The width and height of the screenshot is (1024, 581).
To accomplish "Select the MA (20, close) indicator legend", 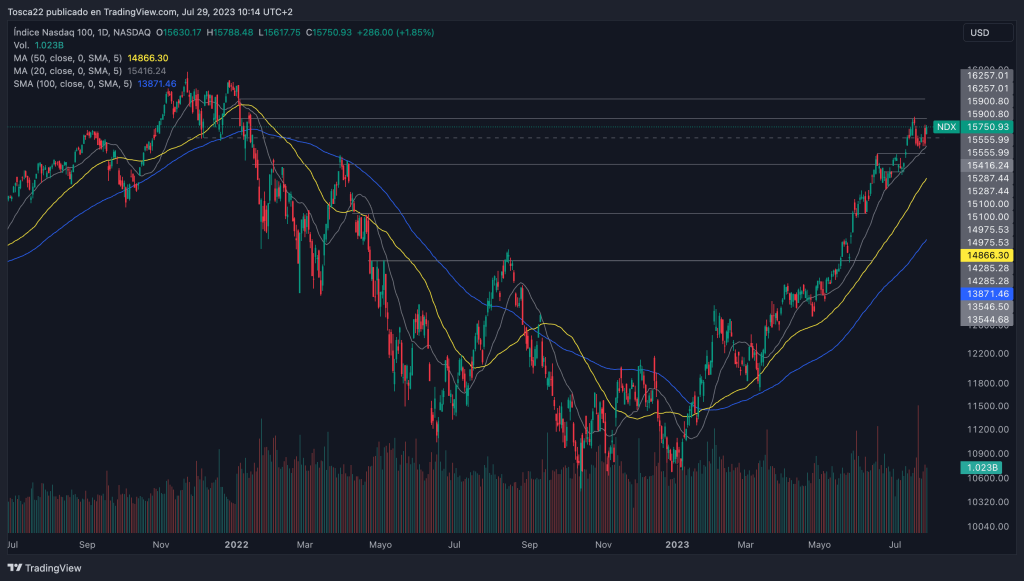I will (67, 71).
